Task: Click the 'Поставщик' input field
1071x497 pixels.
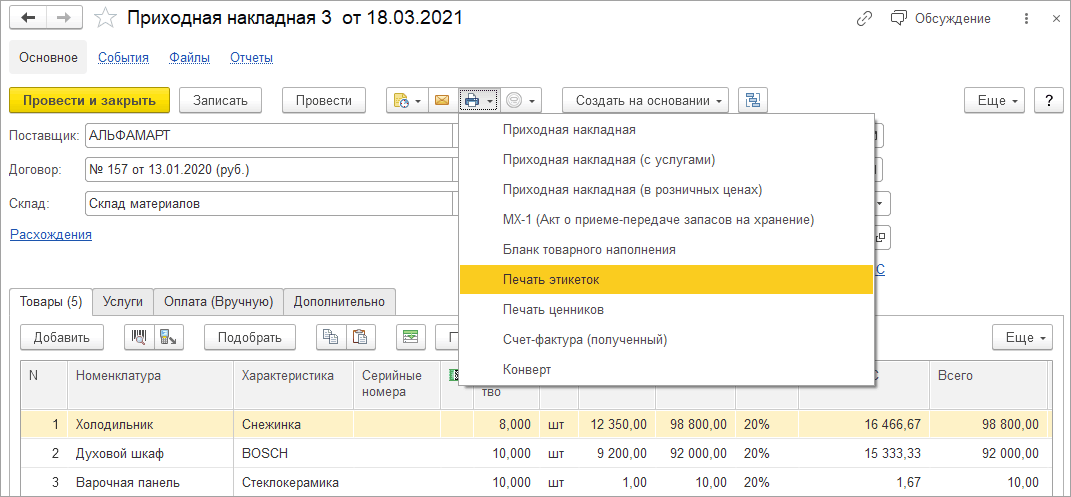Action: [x=270, y=134]
